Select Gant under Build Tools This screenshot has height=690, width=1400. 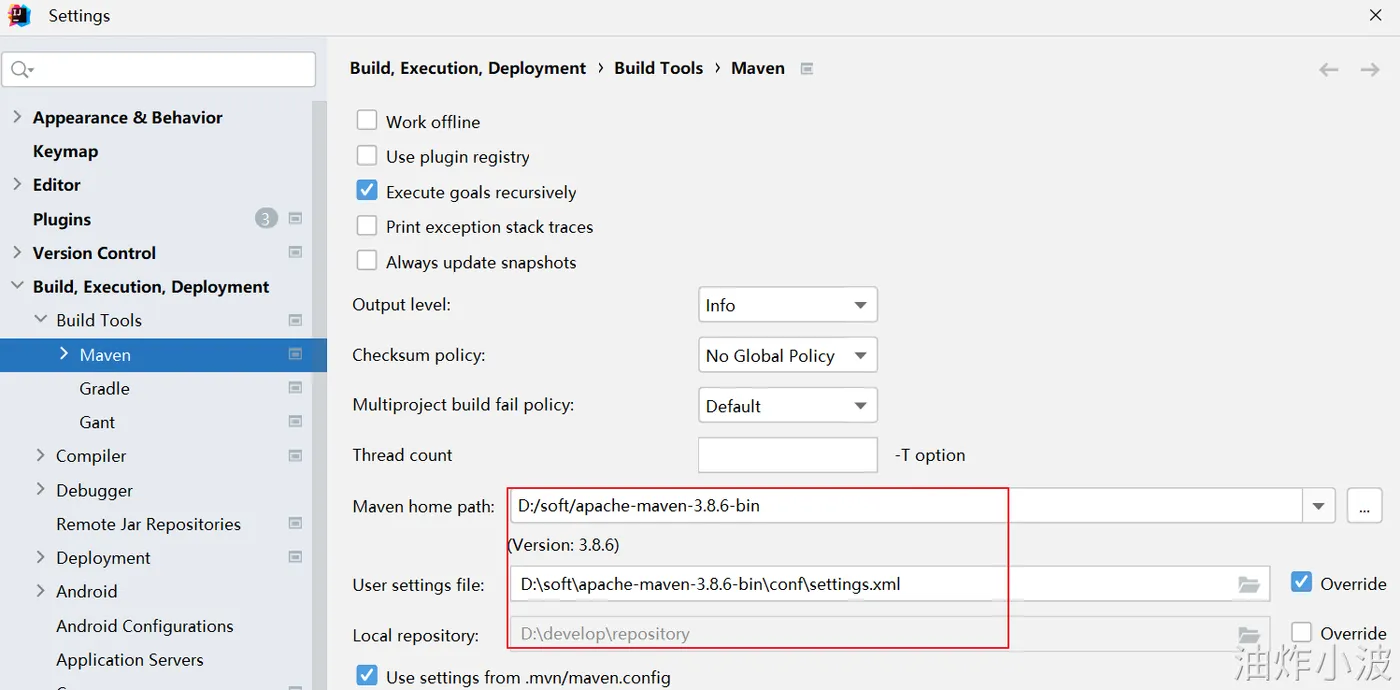97,422
